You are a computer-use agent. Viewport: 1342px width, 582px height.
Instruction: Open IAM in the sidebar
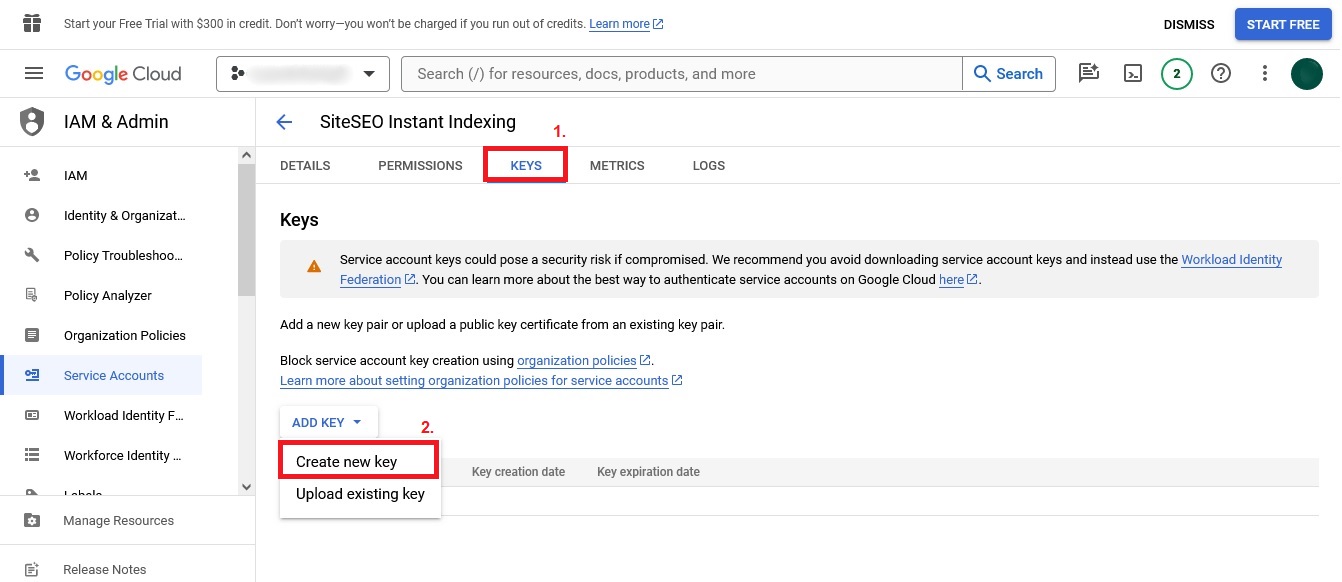click(x=75, y=175)
